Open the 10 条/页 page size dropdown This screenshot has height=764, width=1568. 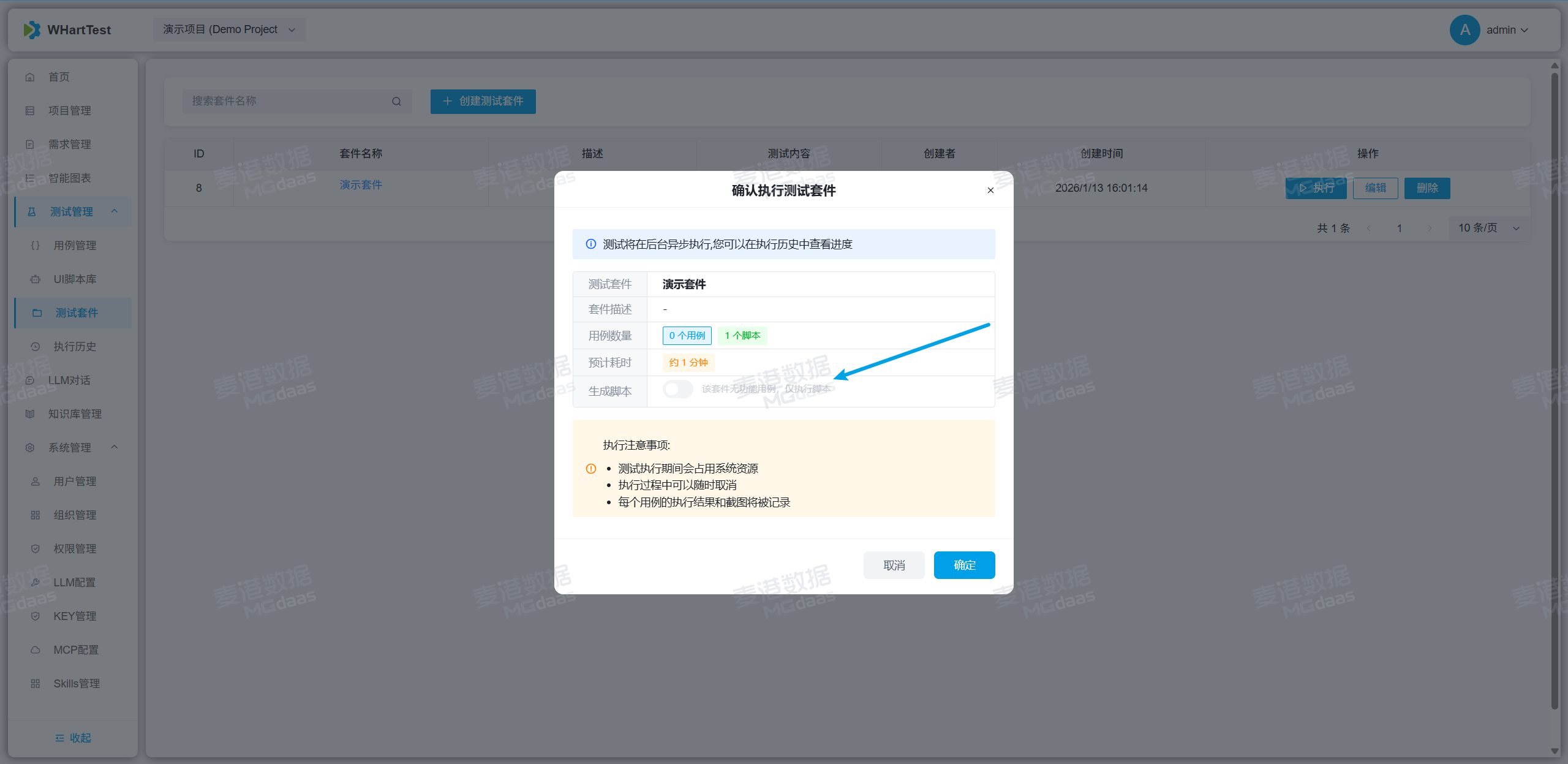pyautogui.click(x=1488, y=228)
